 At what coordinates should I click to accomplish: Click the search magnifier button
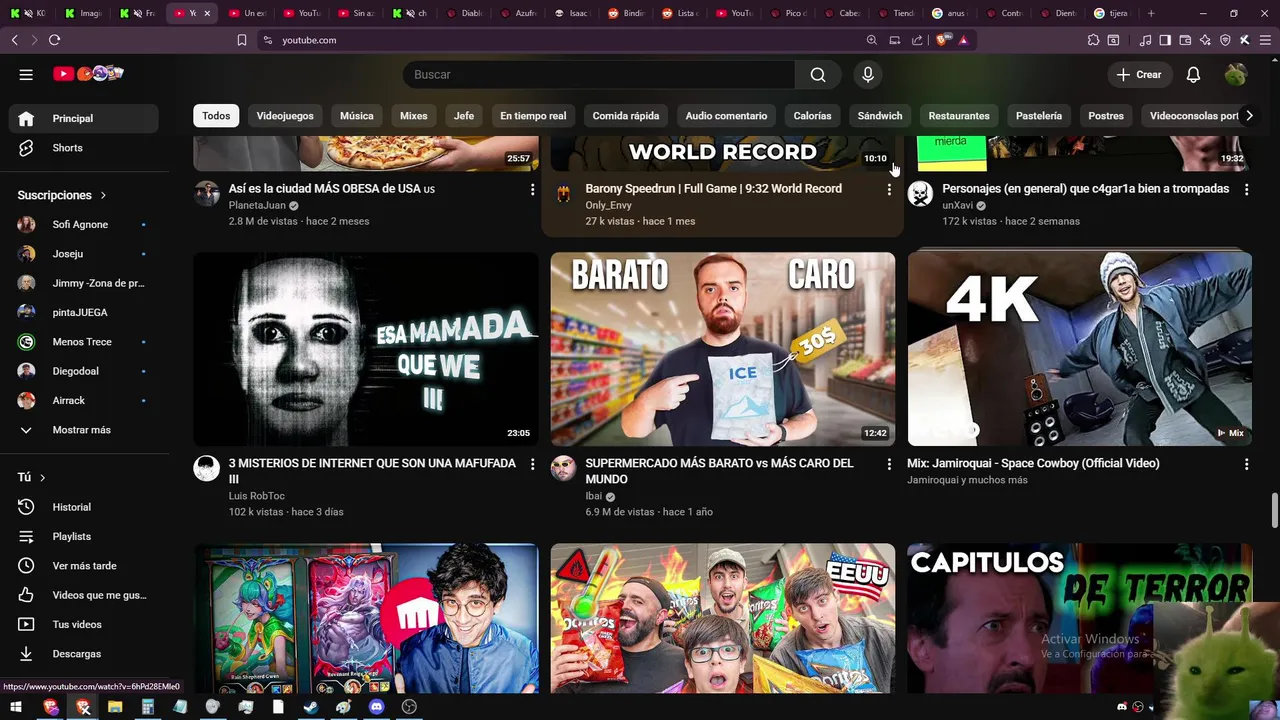click(x=818, y=75)
